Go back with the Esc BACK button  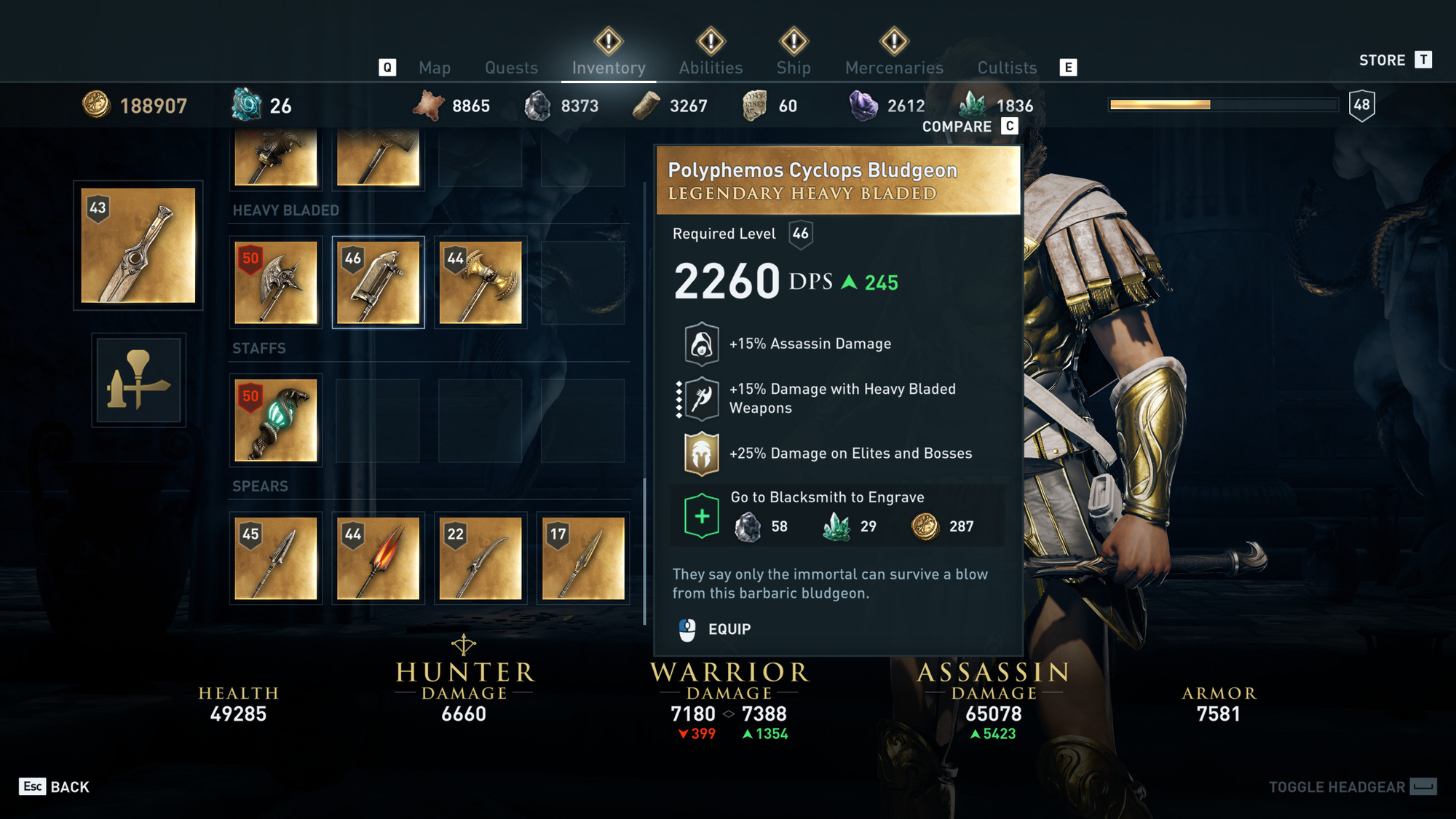pyautogui.click(x=55, y=787)
